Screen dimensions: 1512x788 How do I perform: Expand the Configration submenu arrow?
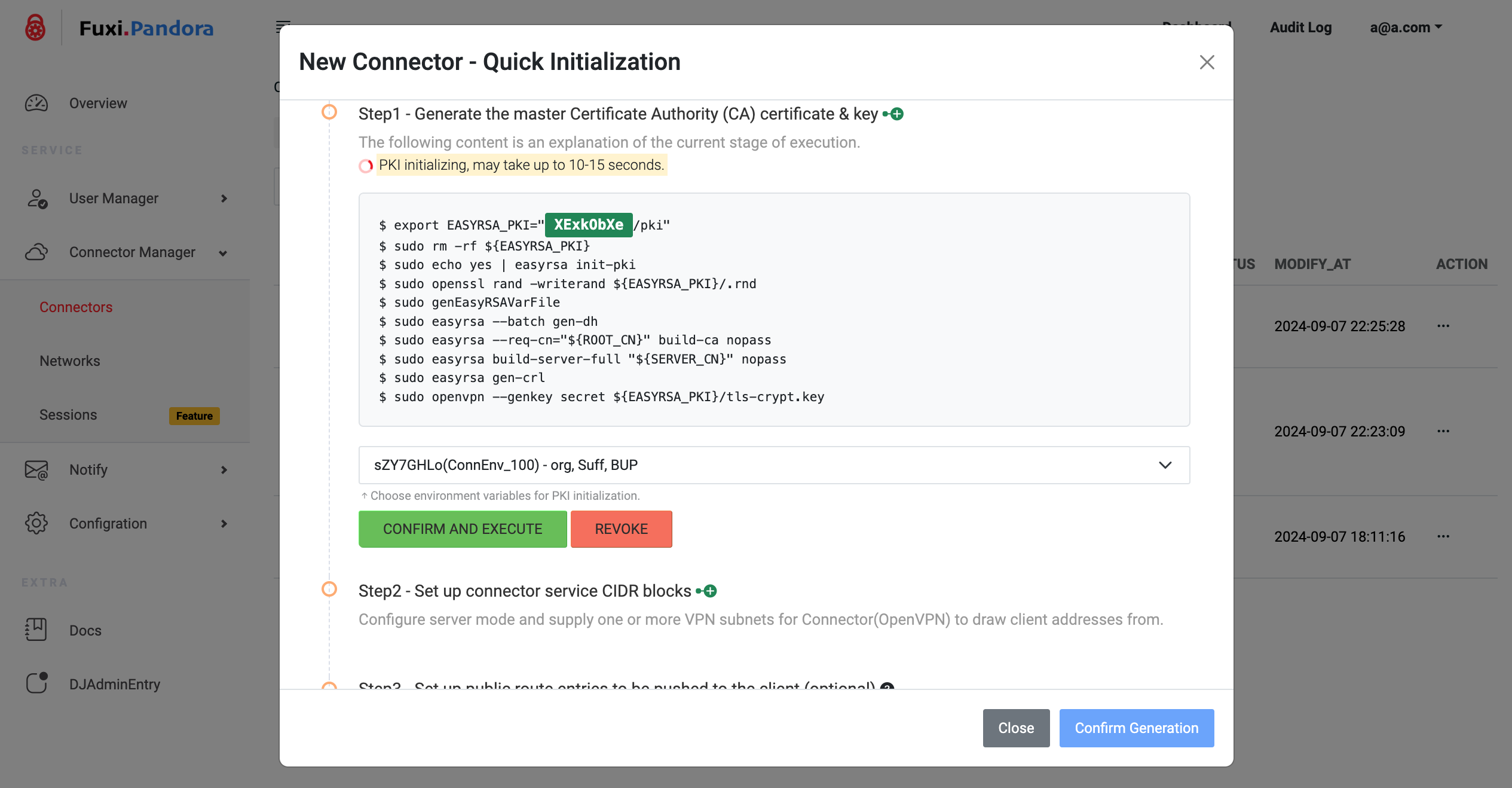(224, 524)
